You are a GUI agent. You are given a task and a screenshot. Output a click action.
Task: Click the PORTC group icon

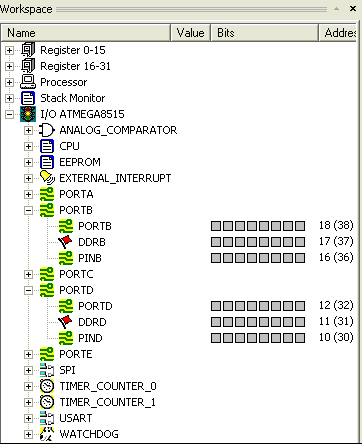tap(47, 274)
